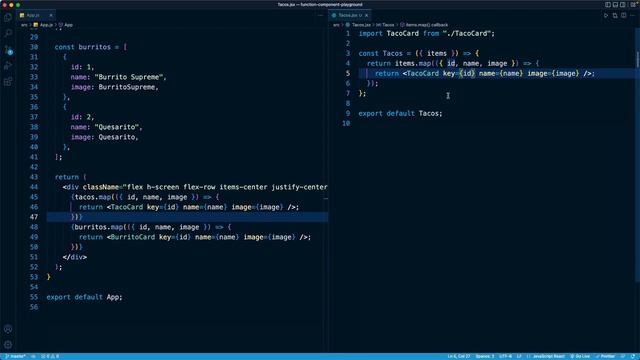Click 'export default App;' line

[x=84, y=297]
